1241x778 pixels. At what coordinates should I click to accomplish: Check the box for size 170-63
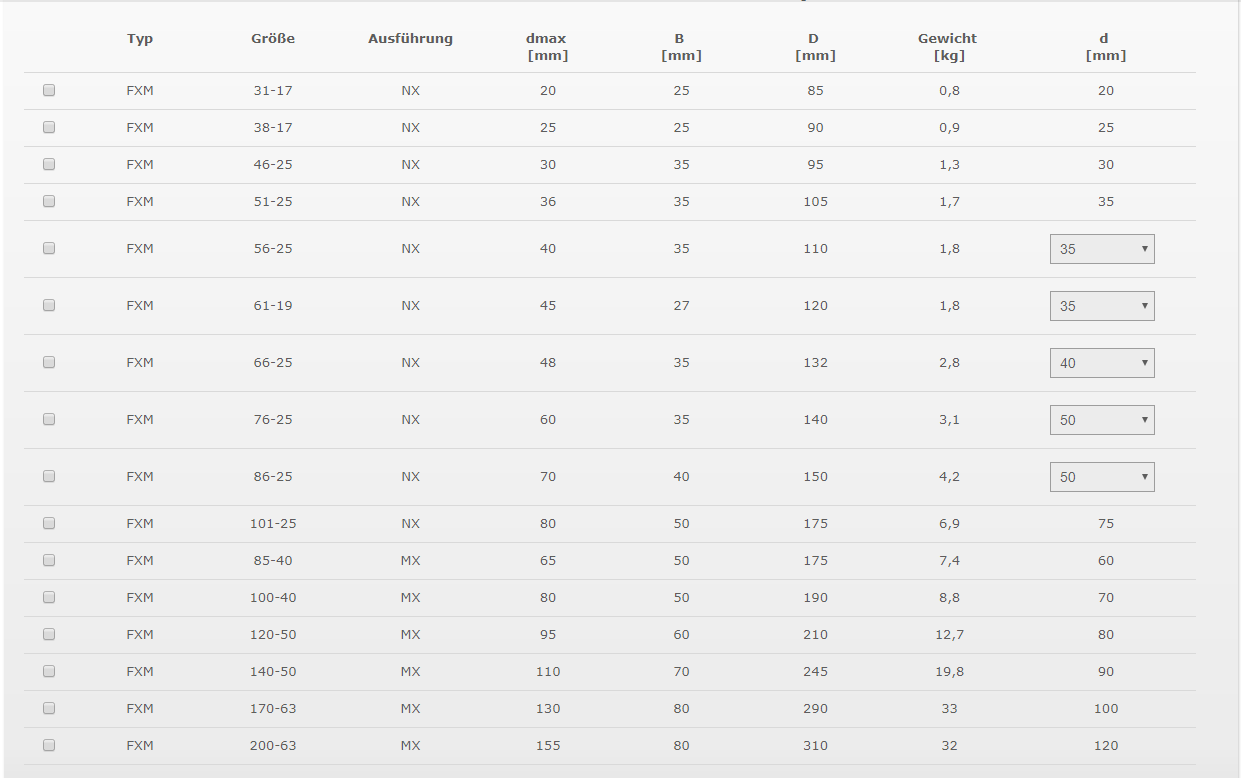pyautogui.click(x=49, y=708)
